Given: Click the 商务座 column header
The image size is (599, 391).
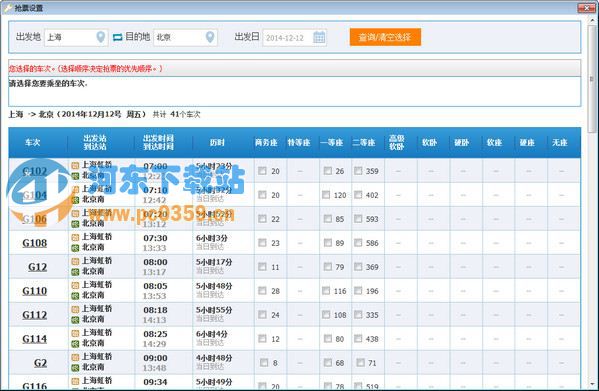Looking at the screenshot, I should (266, 142).
